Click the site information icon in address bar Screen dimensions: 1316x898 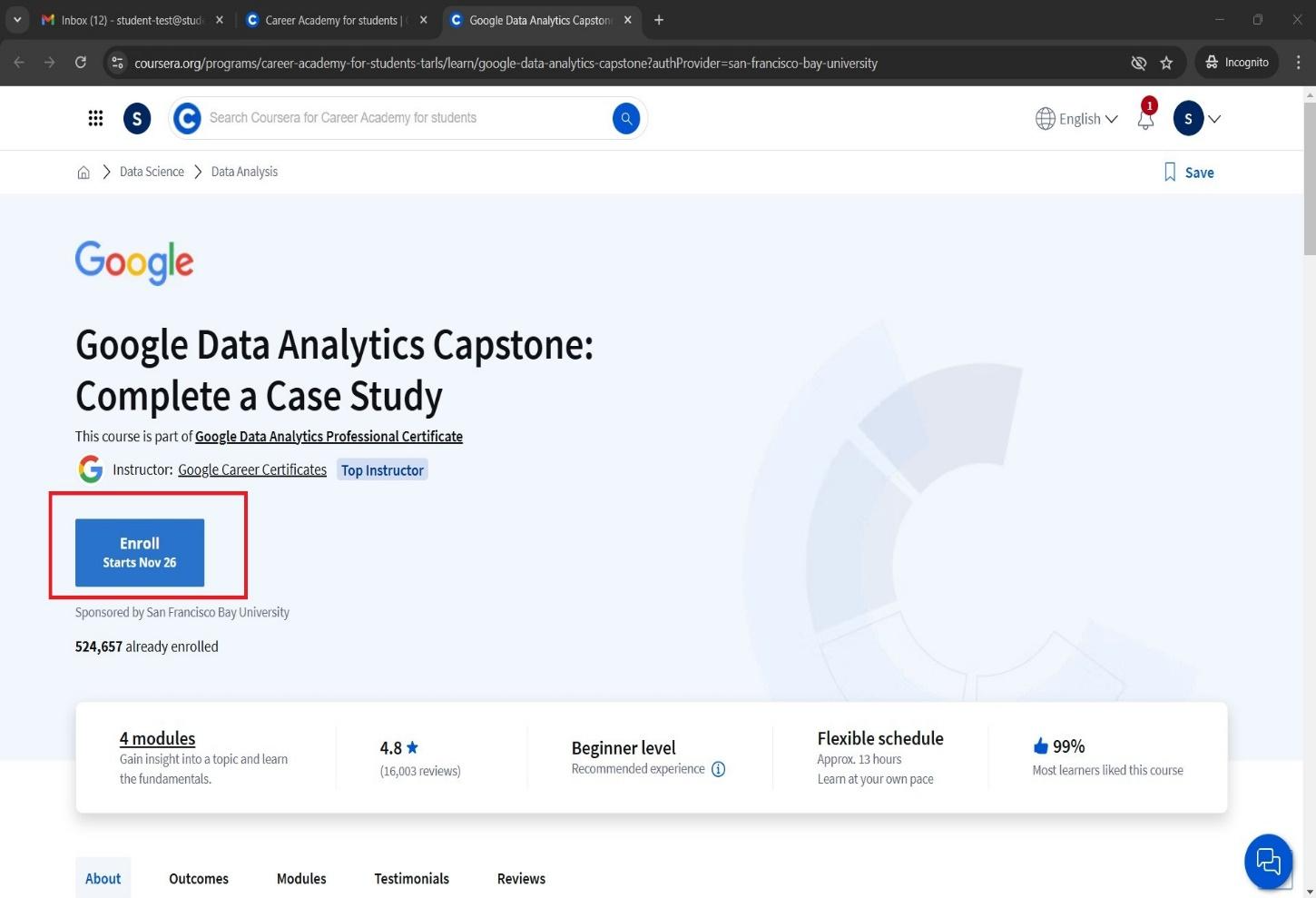coord(117,63)
